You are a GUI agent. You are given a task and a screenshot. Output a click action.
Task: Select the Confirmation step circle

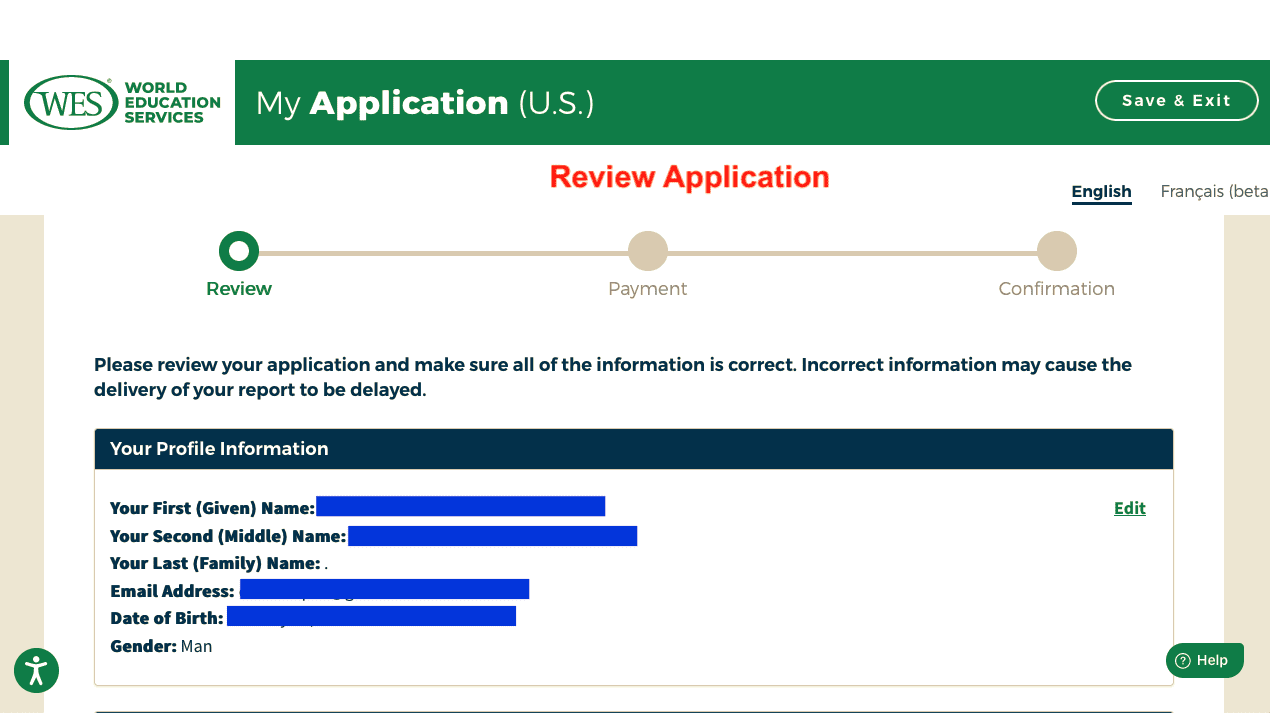coord(1056,251)
